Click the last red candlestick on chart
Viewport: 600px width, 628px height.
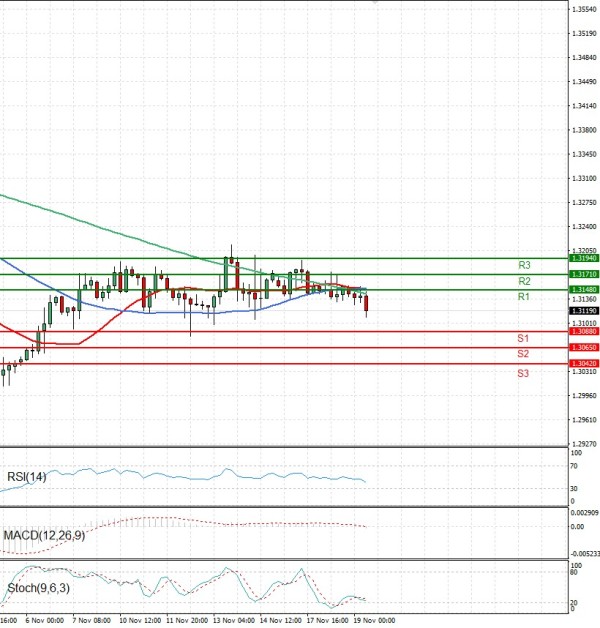[x=367, y=303]
